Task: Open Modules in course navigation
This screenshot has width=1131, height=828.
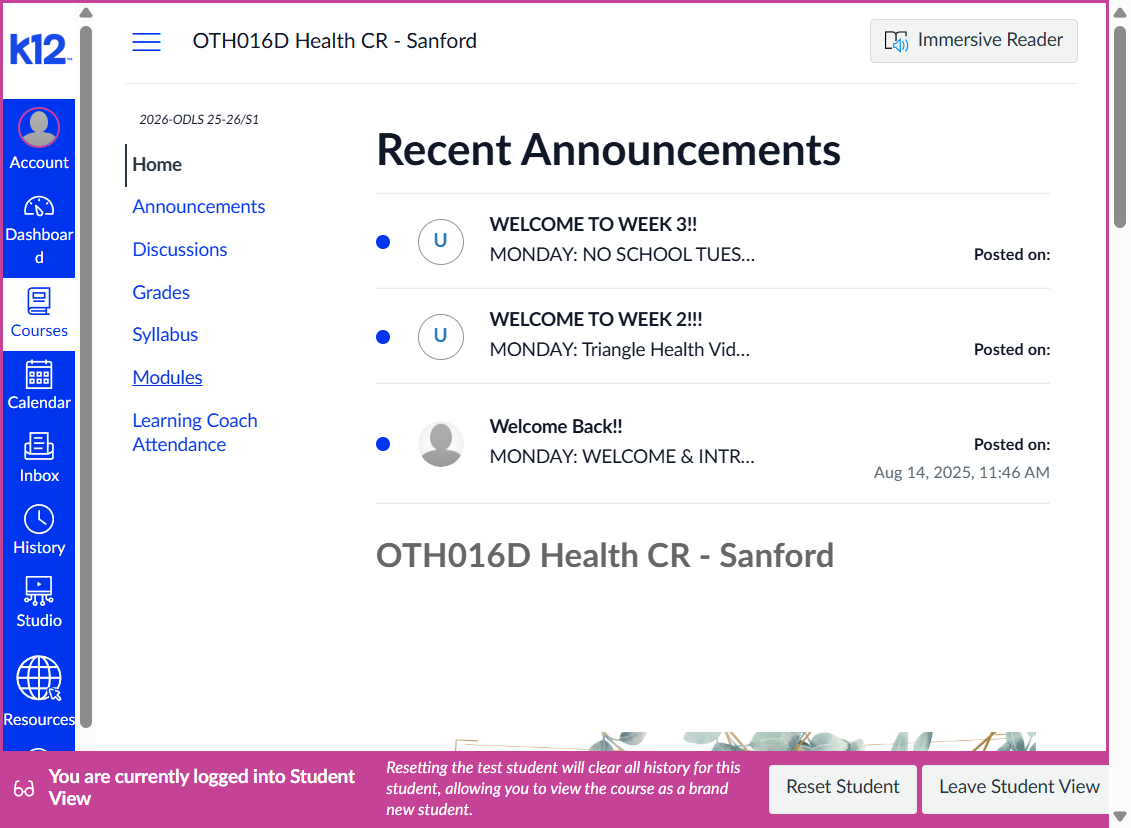Action: (x=167, y=377)
